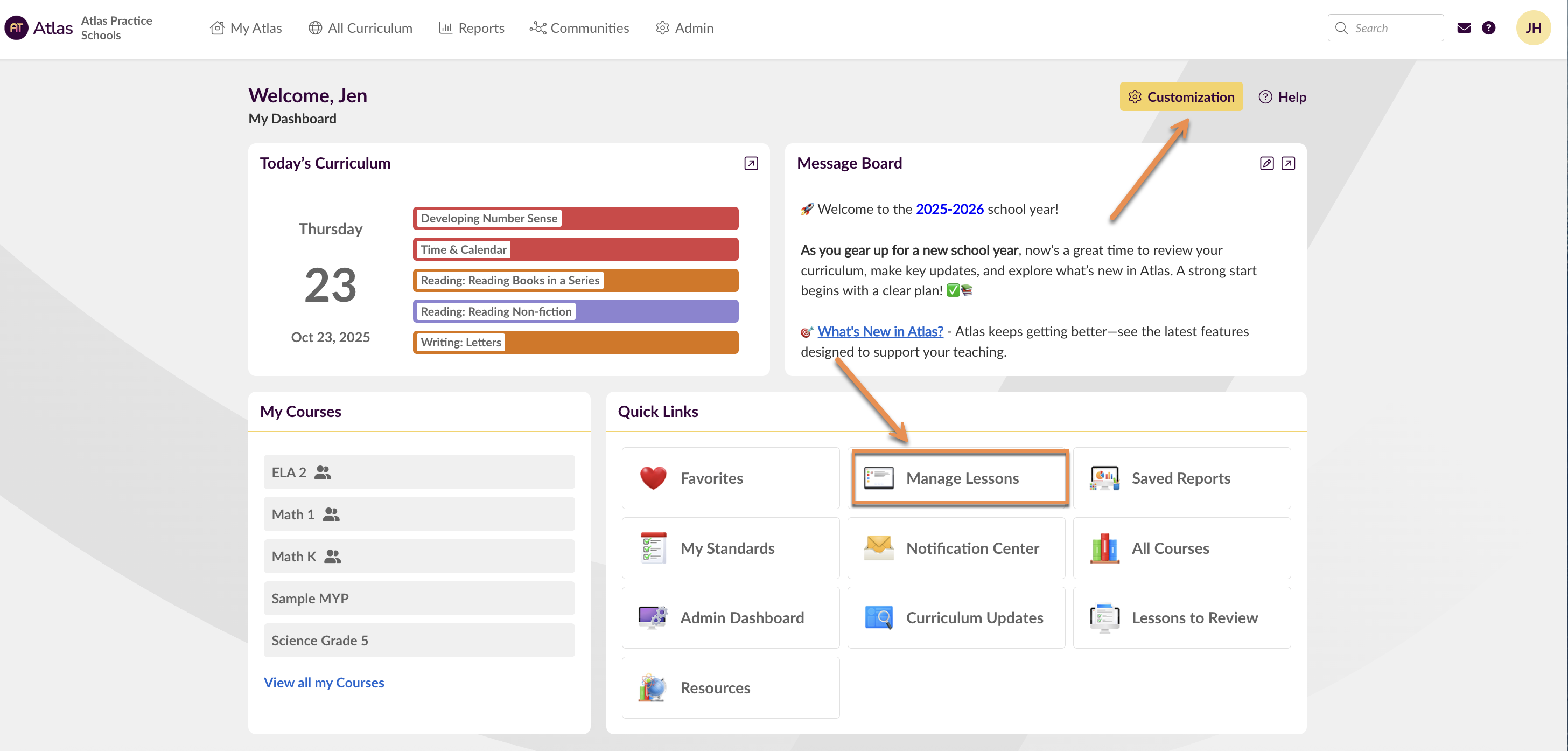1568x751 pixels.
Task: Open the Math 1 course
Action: click(419, 514)
